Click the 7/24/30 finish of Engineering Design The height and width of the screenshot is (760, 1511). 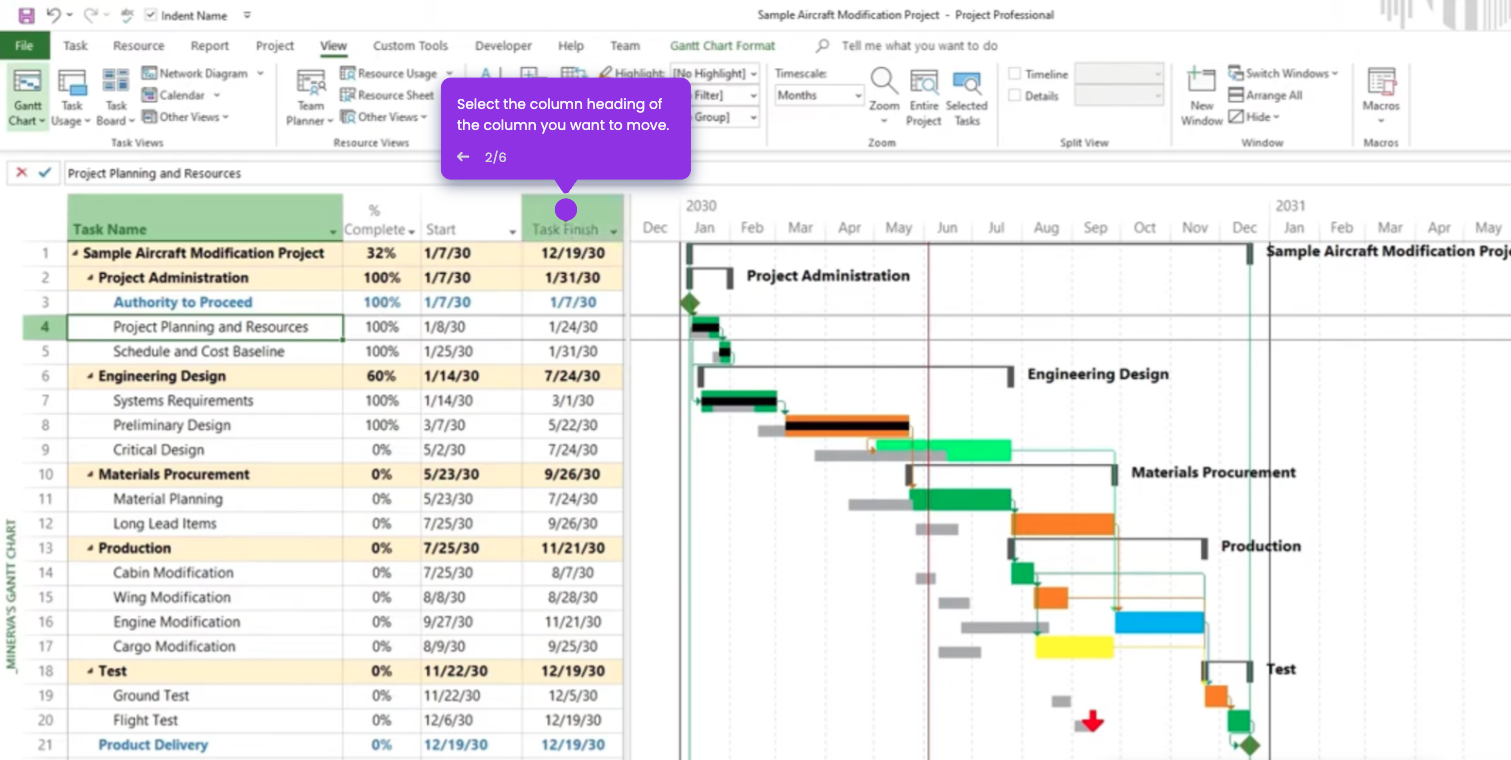coord(572,376)
